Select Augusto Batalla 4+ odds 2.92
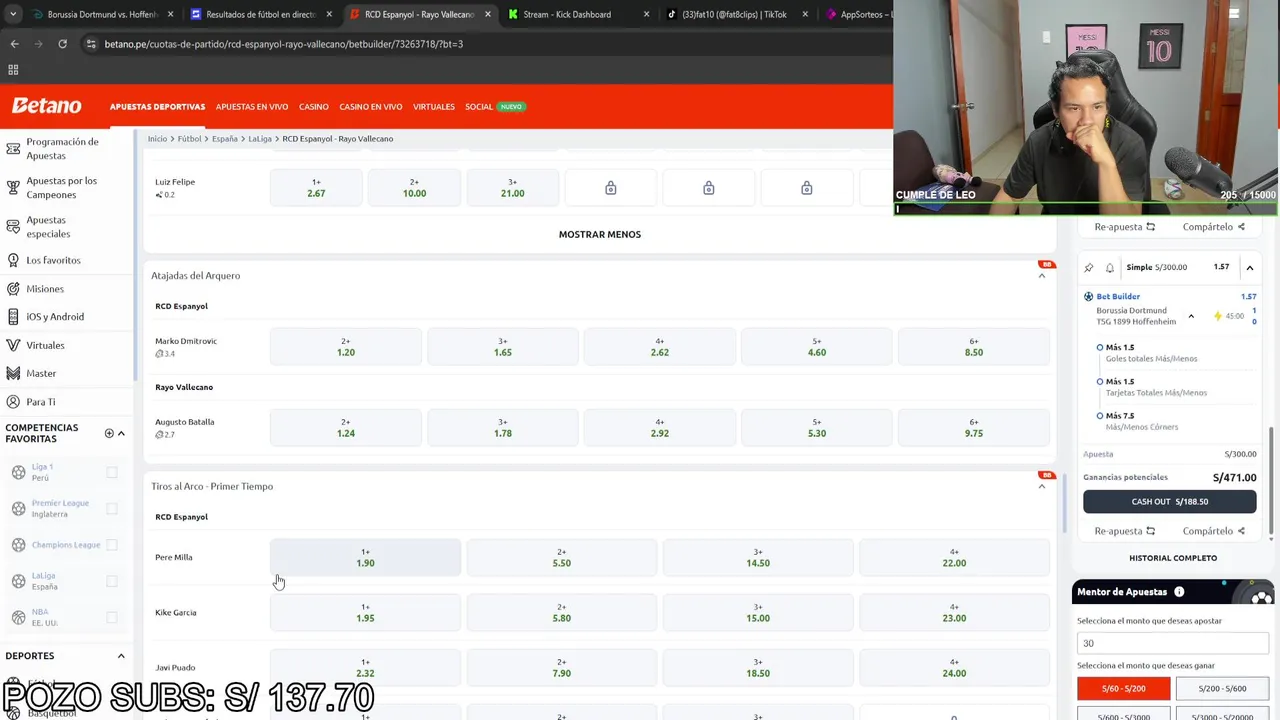The height and width of the screenshot is (720, 1280). tap(660, 428)
